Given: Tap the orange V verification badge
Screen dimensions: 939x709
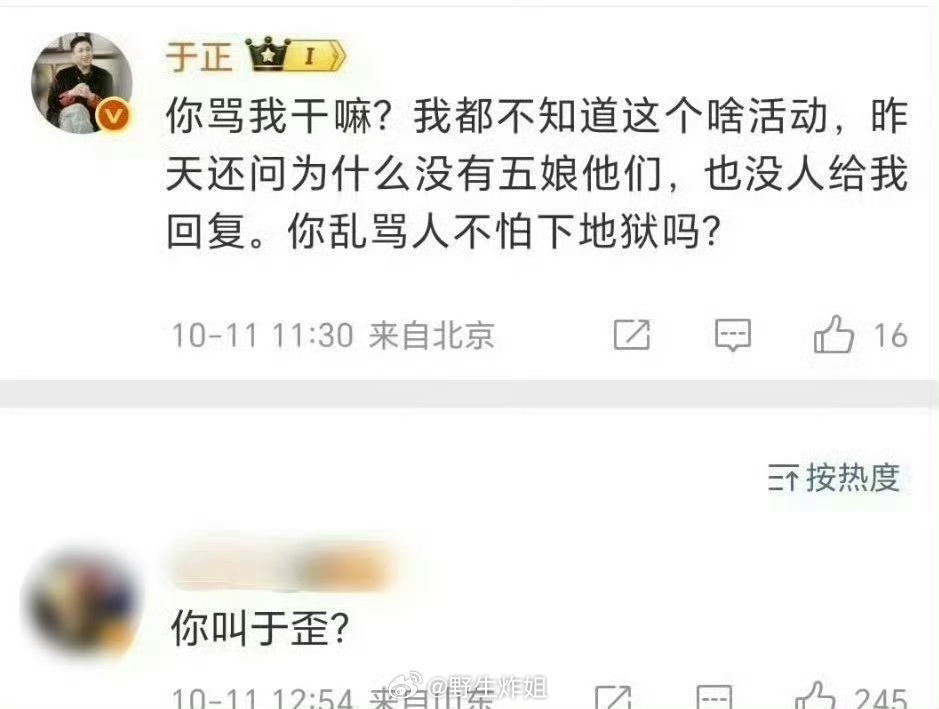Looking at the screenshot, I should (x=113, y=115).
